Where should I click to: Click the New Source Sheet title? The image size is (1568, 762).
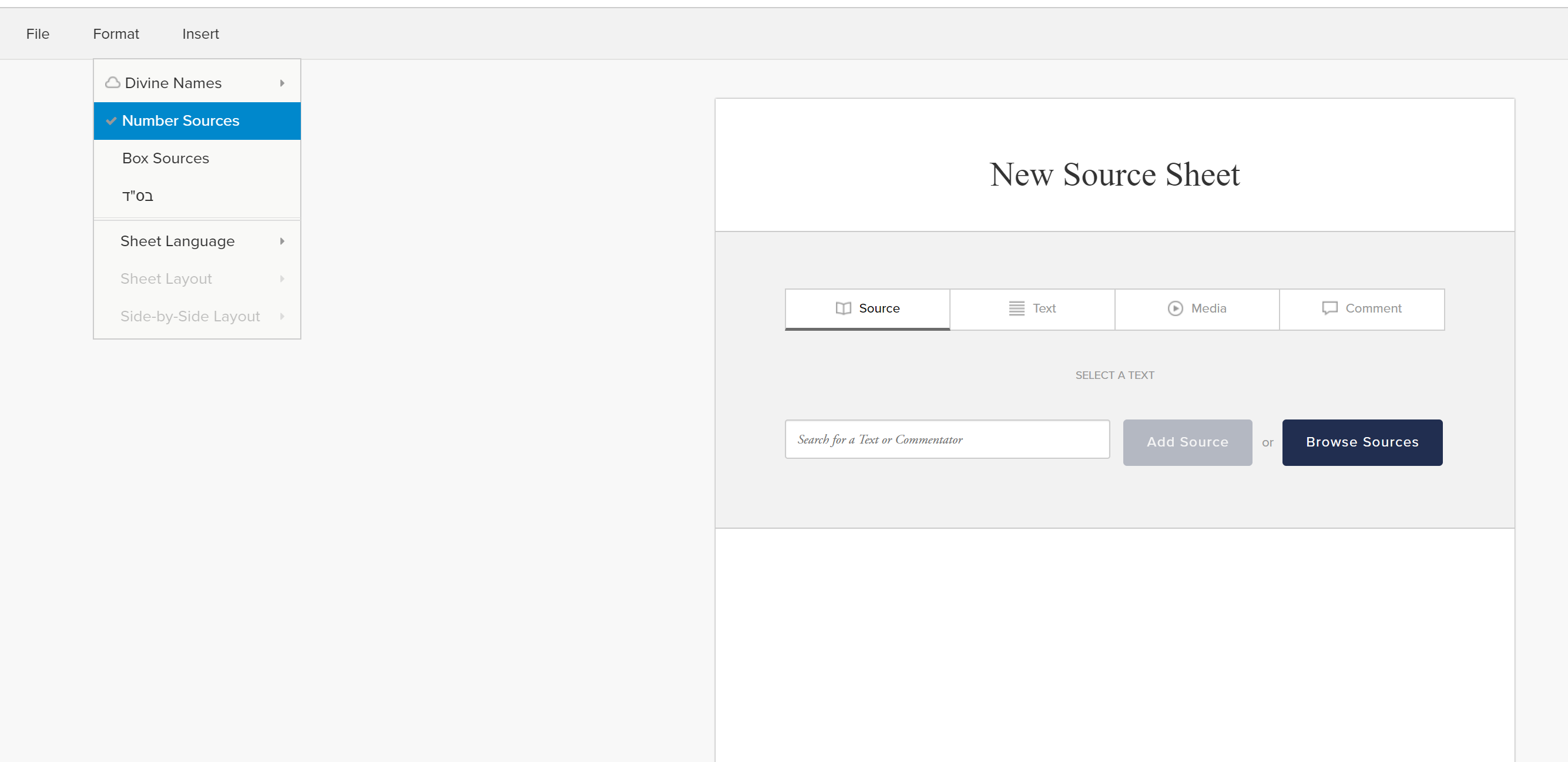tap(1114, 174)
